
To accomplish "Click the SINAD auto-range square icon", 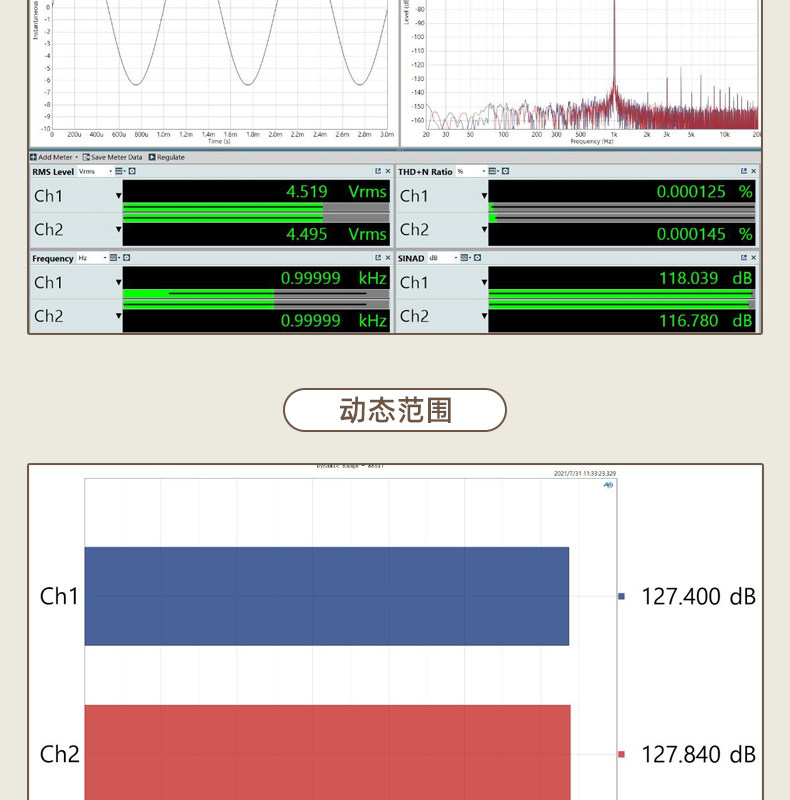I will (477, 258).
